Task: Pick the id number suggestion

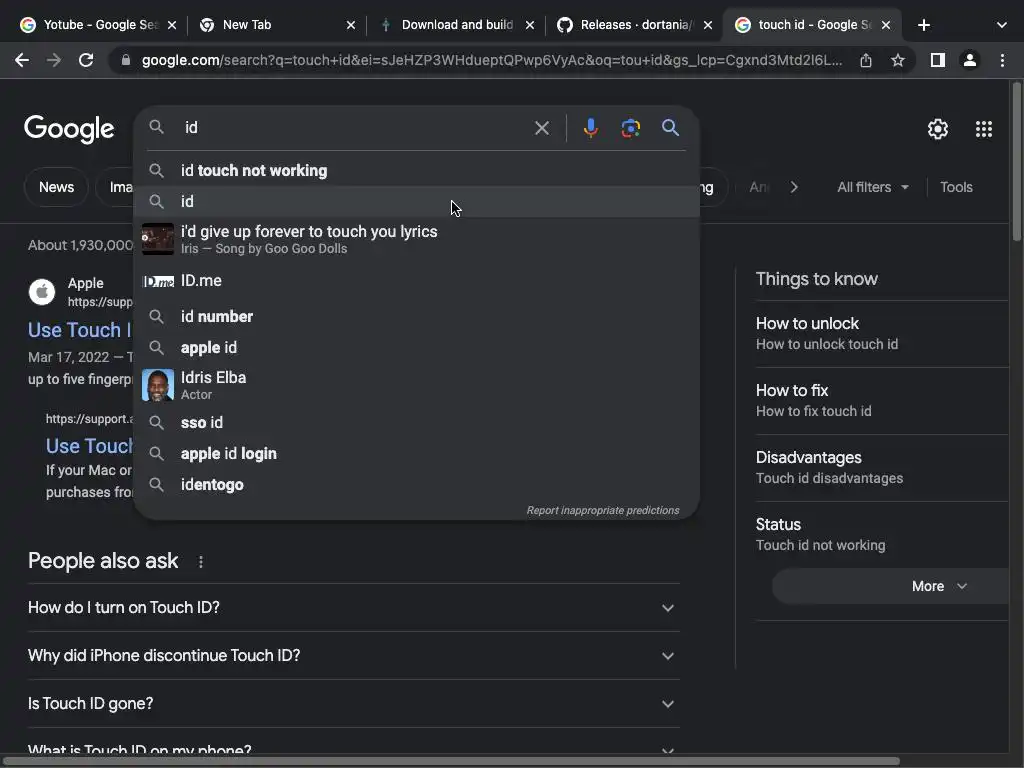Action: [417, 317]
